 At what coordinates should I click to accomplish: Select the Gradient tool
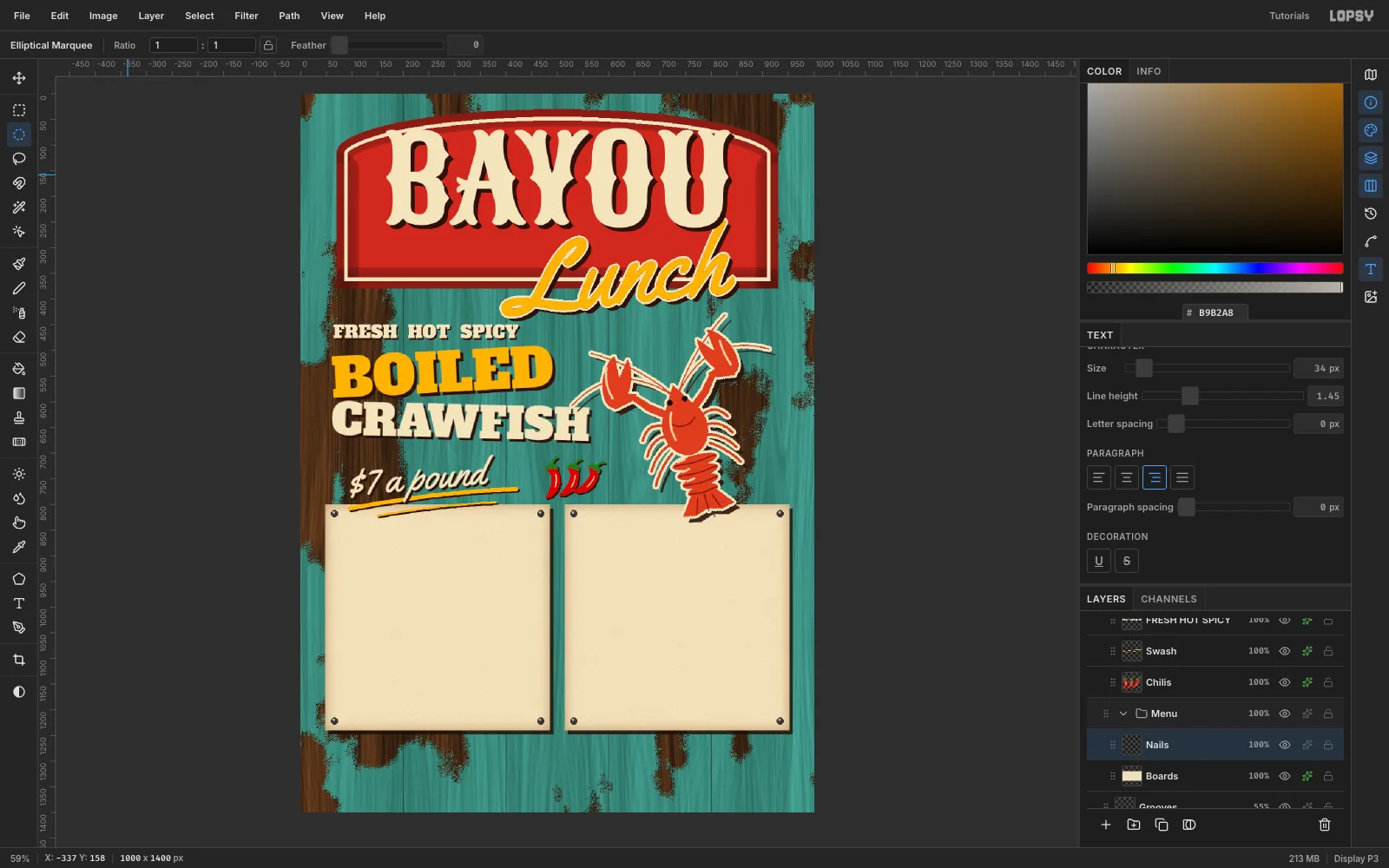click(x=19, y=393)
